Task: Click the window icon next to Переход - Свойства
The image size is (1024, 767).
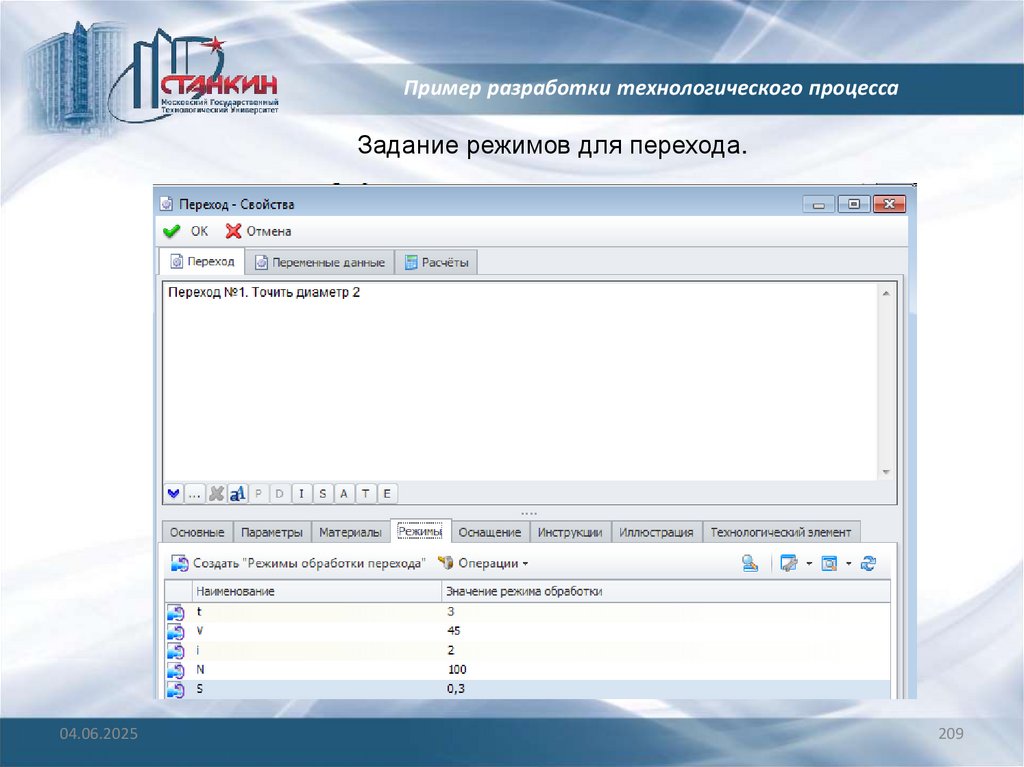Action: click(167, 204)
